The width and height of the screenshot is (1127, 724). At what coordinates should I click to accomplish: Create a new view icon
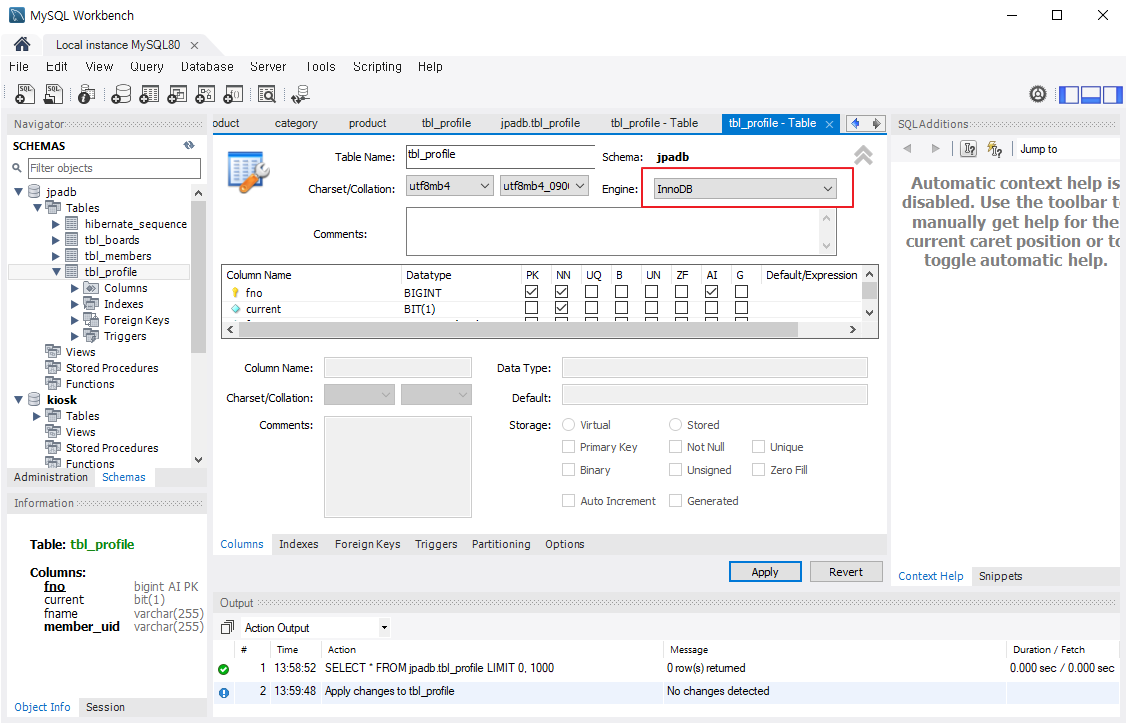(177, 94)
